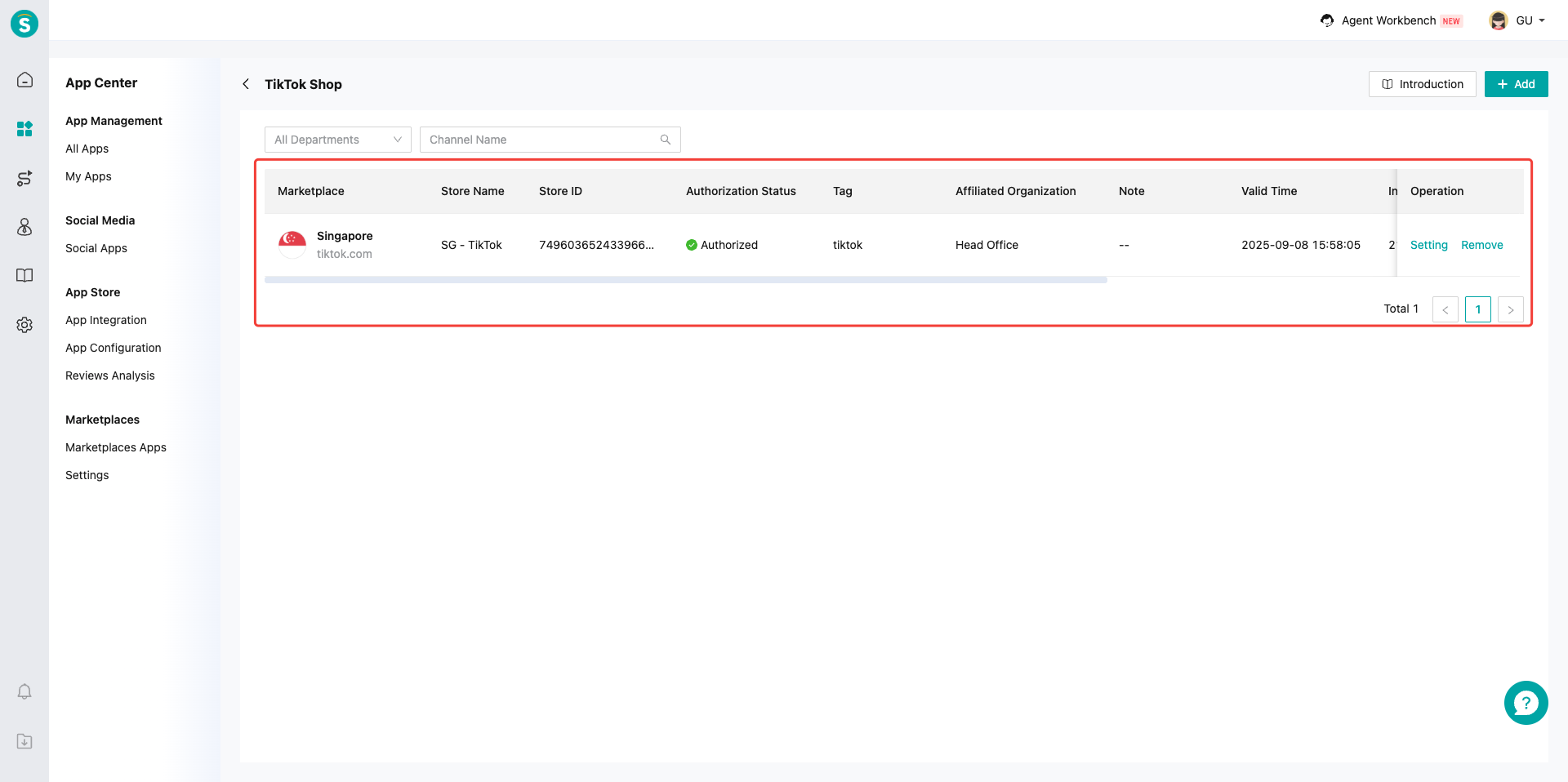Image resolution: width=1568 pixels, height=782 pixels.
Task: Click the home icon in left sidebar
Action: click(x=24, y=80)
